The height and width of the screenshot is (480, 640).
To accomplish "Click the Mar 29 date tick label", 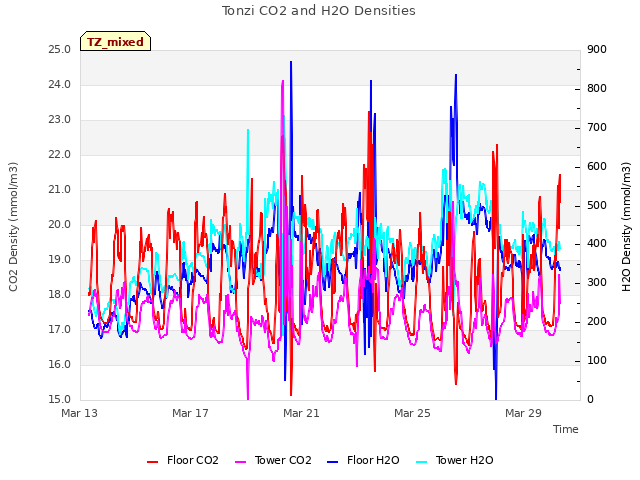I will (523, 413).
